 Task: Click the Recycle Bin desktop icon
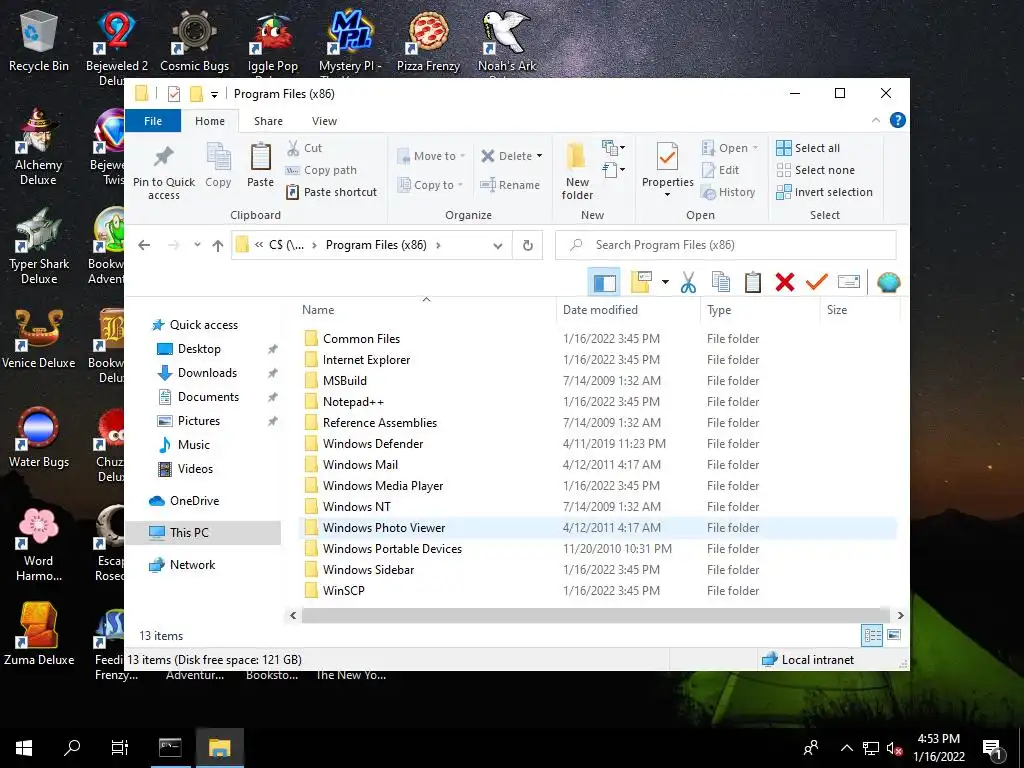pyautogui.click(x=39, y=40)
